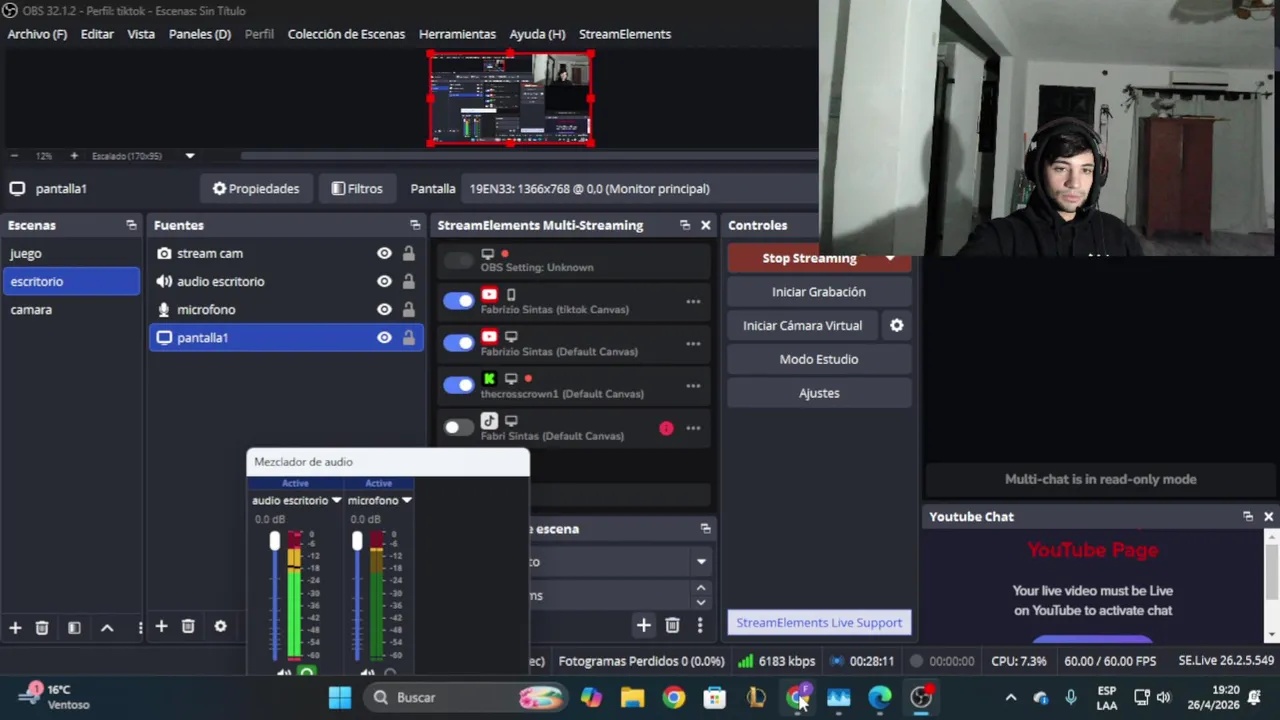This screenshot has width=1280, height=720.
Task: Disable thecrosscrown1 Kick output toggle
Action: pyautogui.click(x=459, y=385)
